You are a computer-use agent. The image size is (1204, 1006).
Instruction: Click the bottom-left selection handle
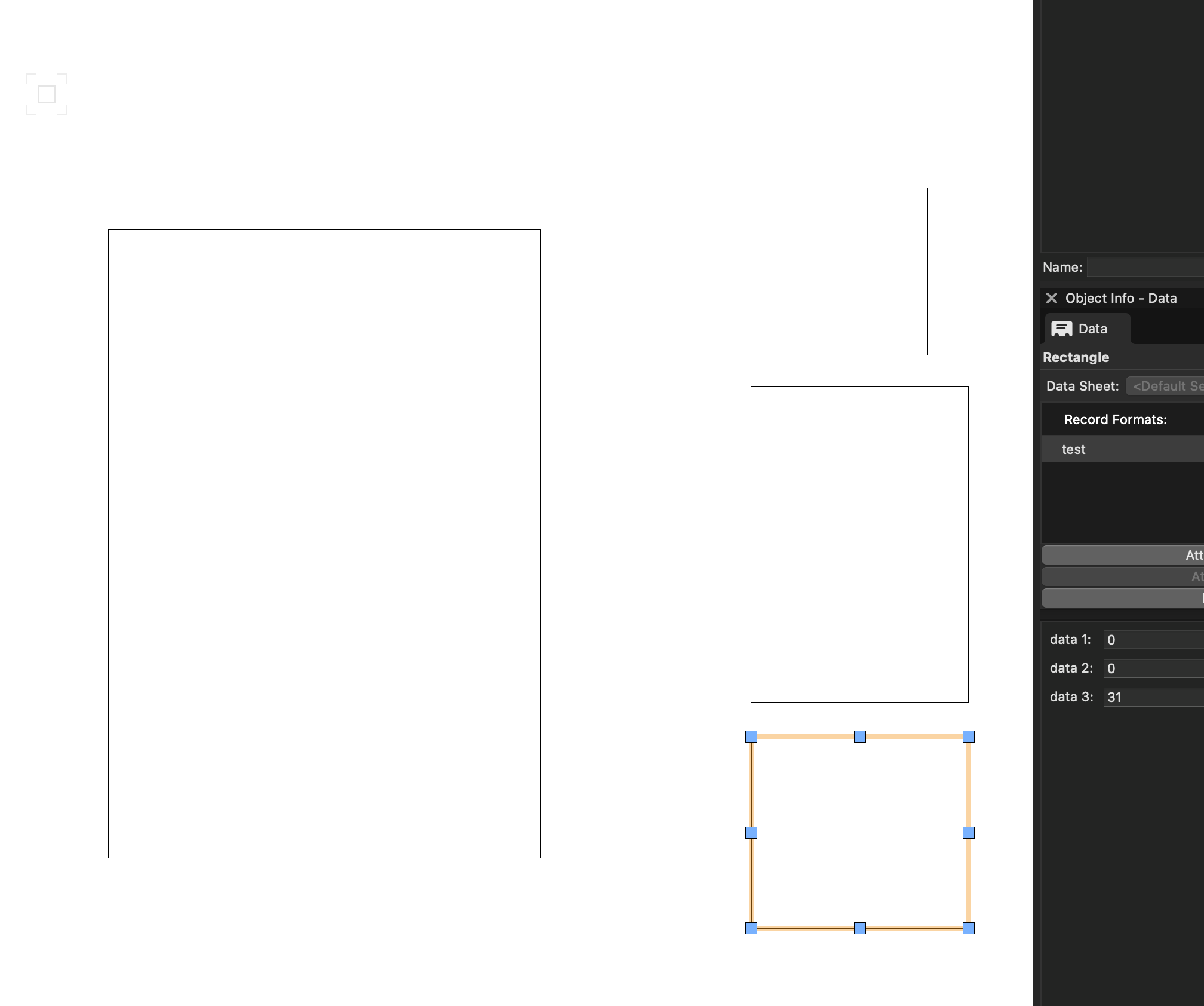[751, 928]
